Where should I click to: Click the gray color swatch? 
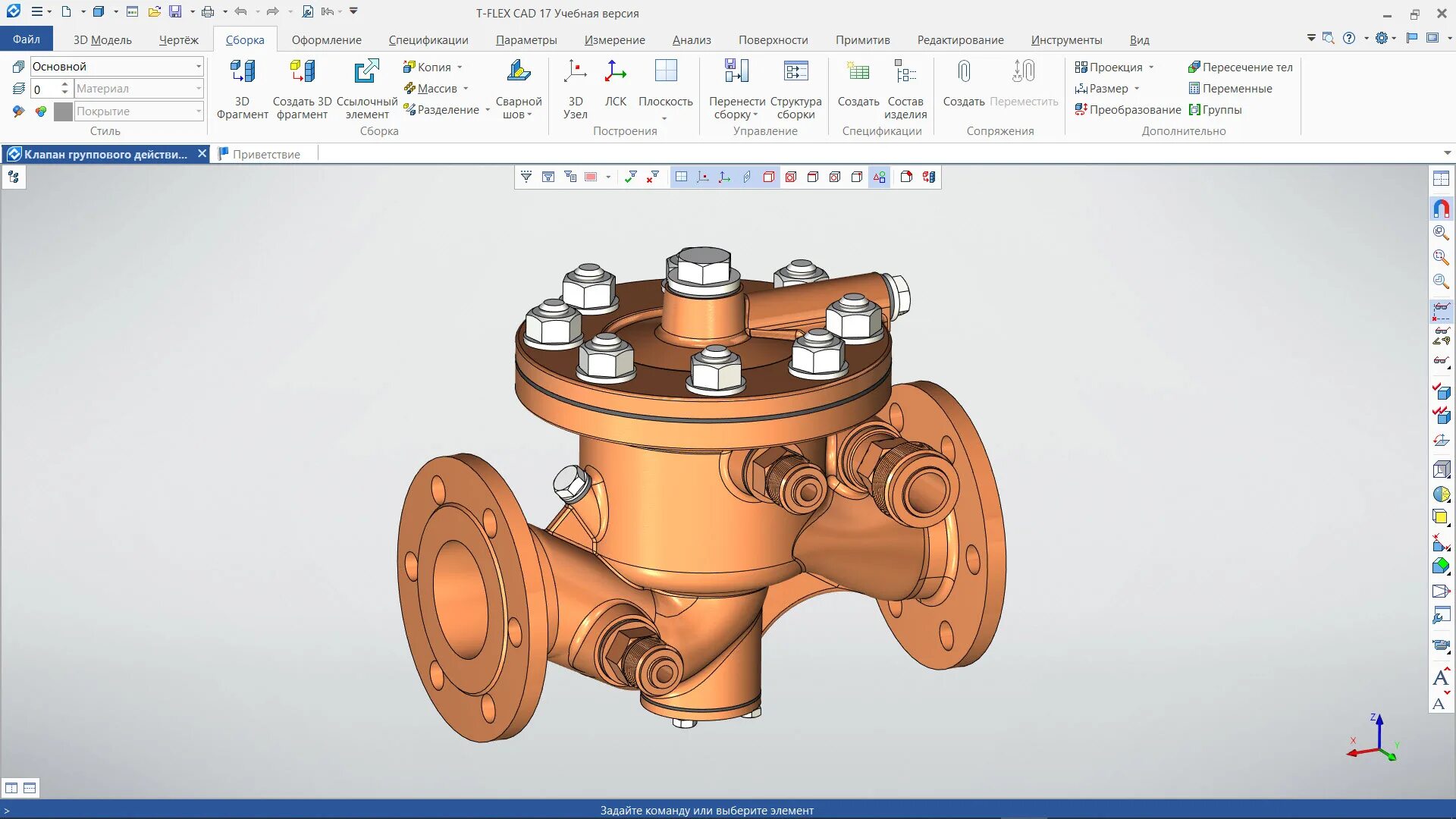(64, 111)
